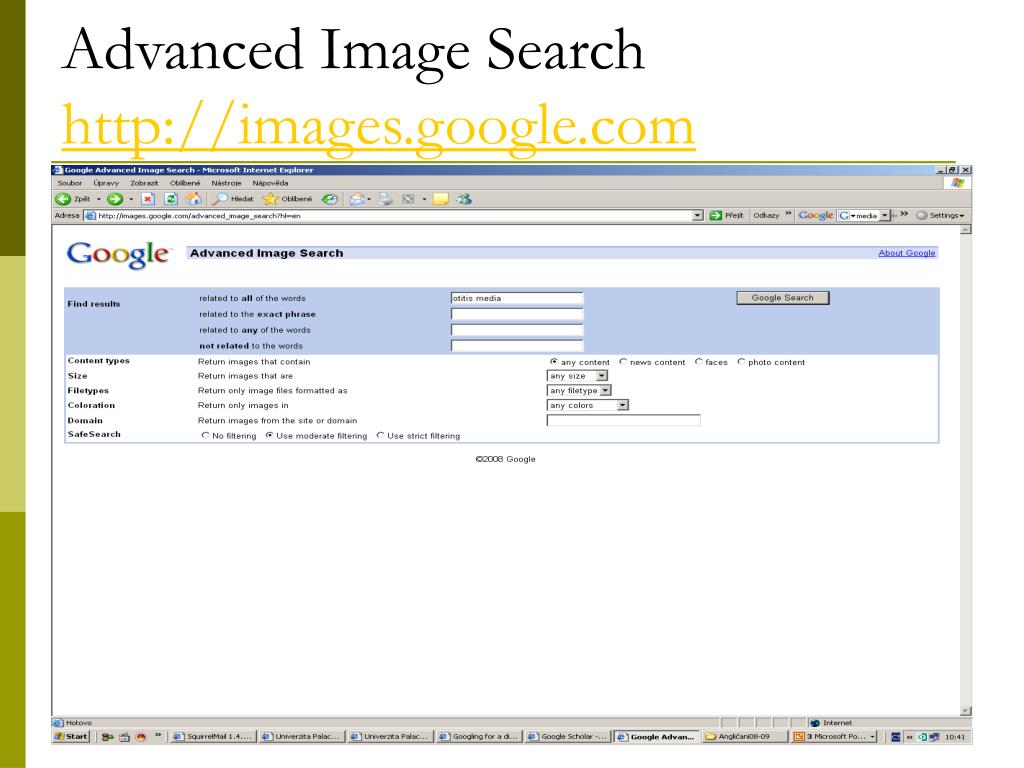1024x768 pixels.
Task: Open the Mail icon dropdown arrow
Action: point(369,199)
